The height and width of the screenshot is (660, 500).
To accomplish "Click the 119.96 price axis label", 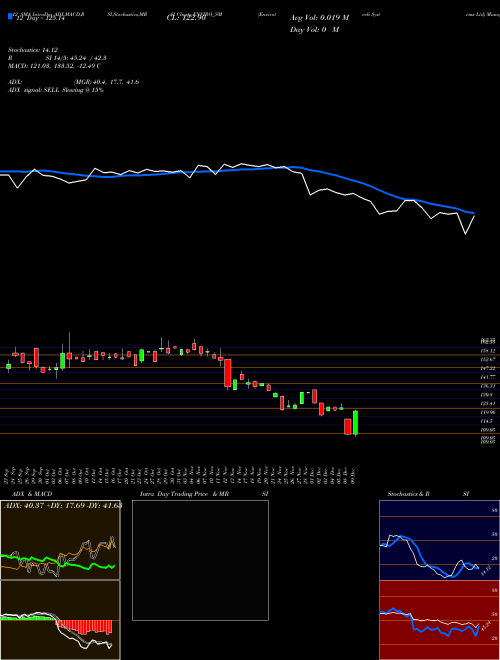I will pyautogui.click(x=489, y=412).
